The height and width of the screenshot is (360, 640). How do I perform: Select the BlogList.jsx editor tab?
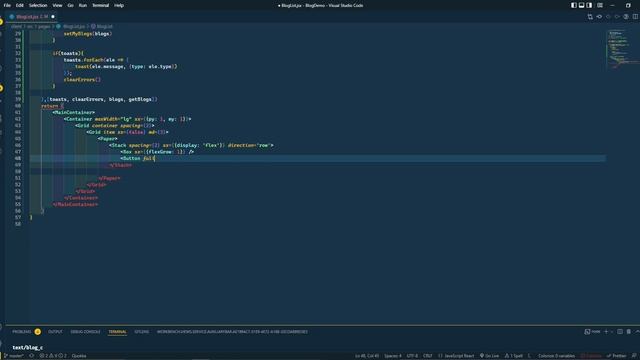coord(32,17)
